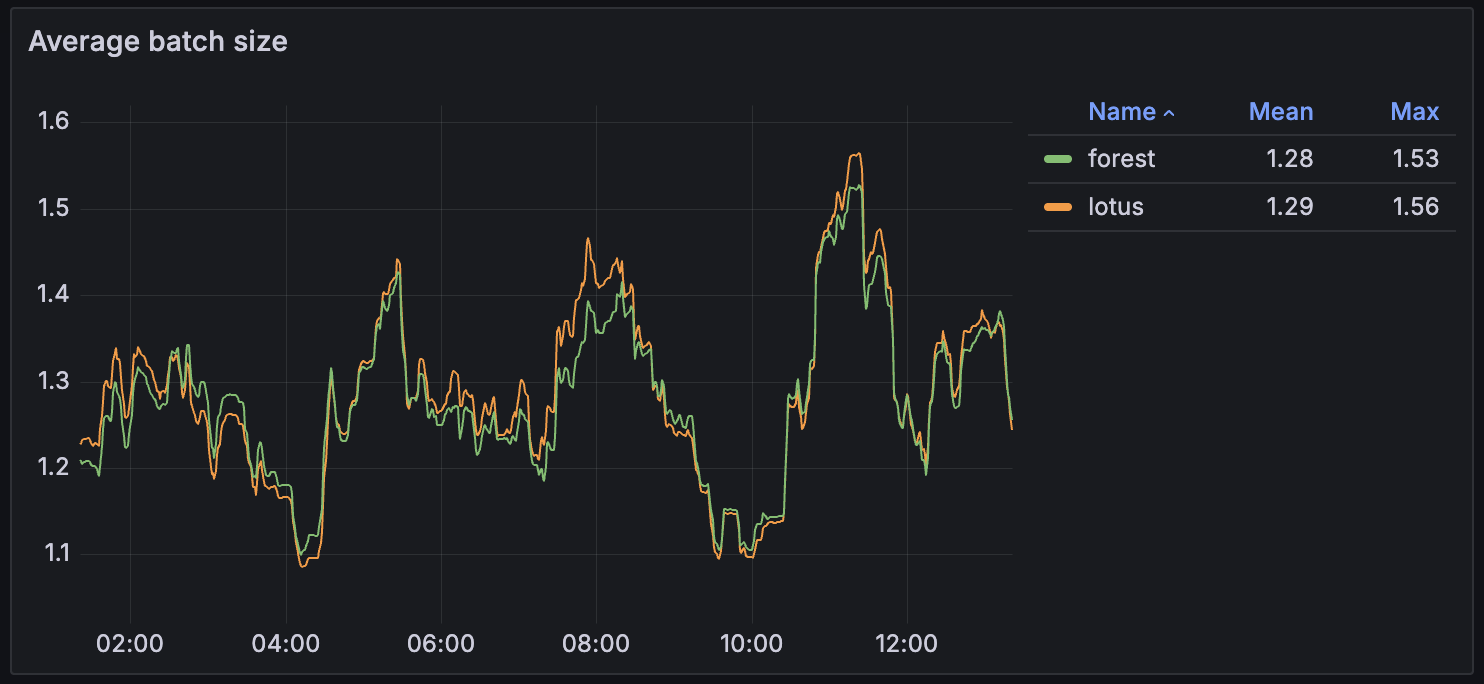Click lotus mean value 1.29
Viewport: 1484px width, 684px height.
pyautogui.click(x=1290, y=207)
